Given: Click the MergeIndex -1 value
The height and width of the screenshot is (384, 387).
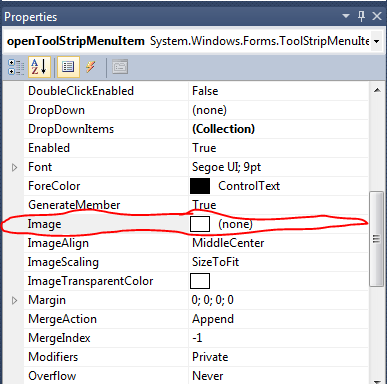Looking at the screenshot, I should [197, 338].
